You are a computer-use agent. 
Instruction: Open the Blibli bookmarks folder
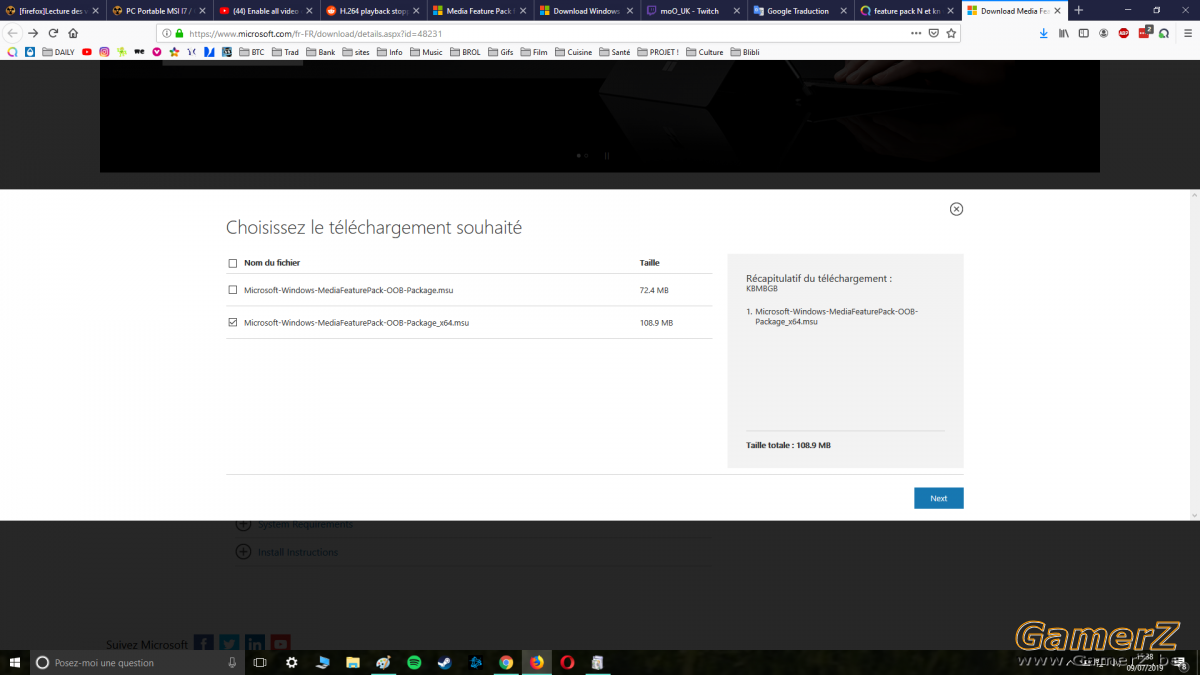(745, 52)
